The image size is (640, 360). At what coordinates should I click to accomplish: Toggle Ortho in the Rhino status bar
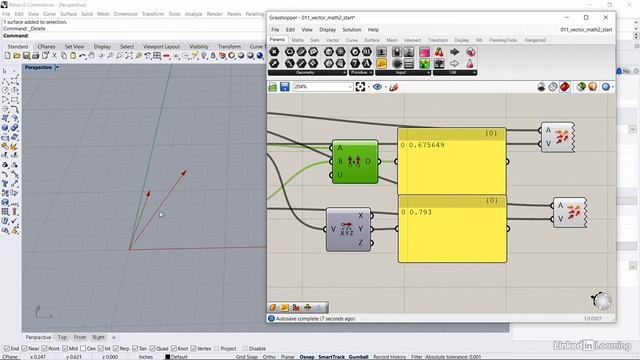[269, 357]
